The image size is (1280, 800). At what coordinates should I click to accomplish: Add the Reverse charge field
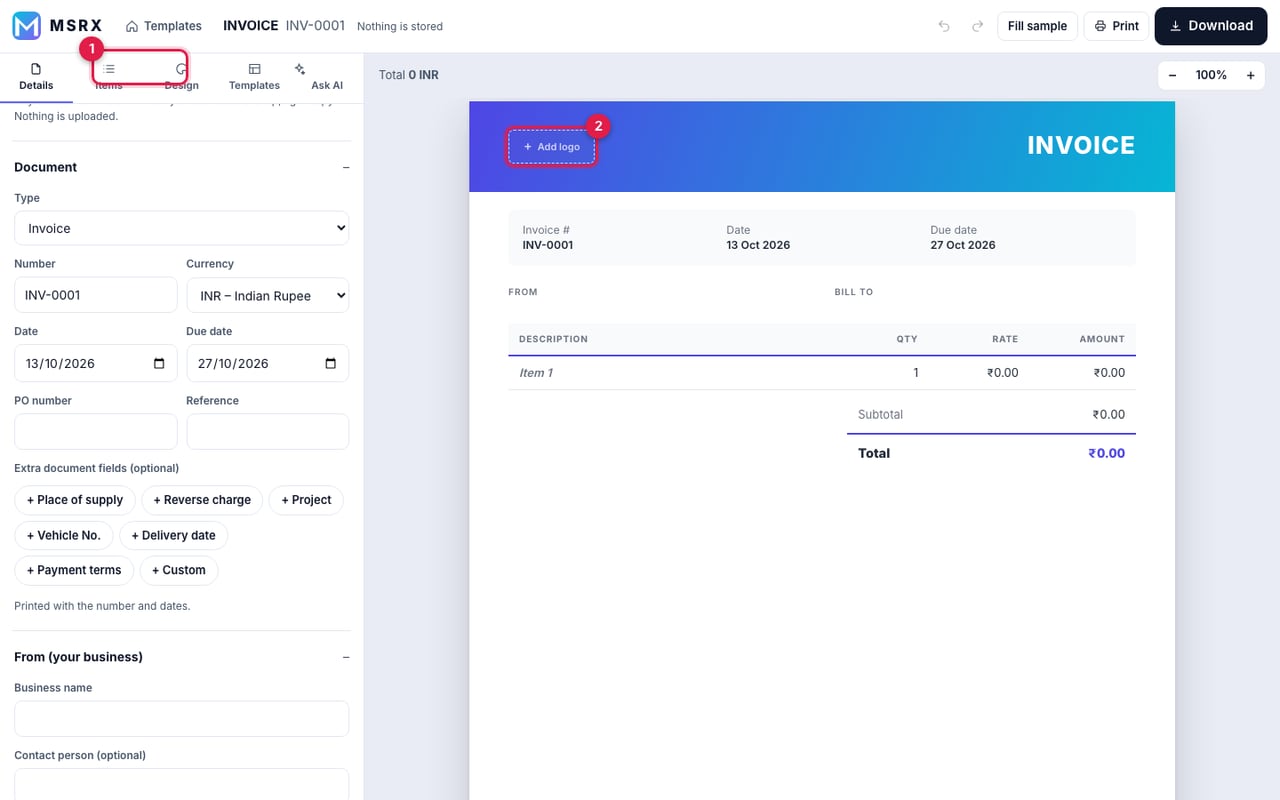(203, 500)
